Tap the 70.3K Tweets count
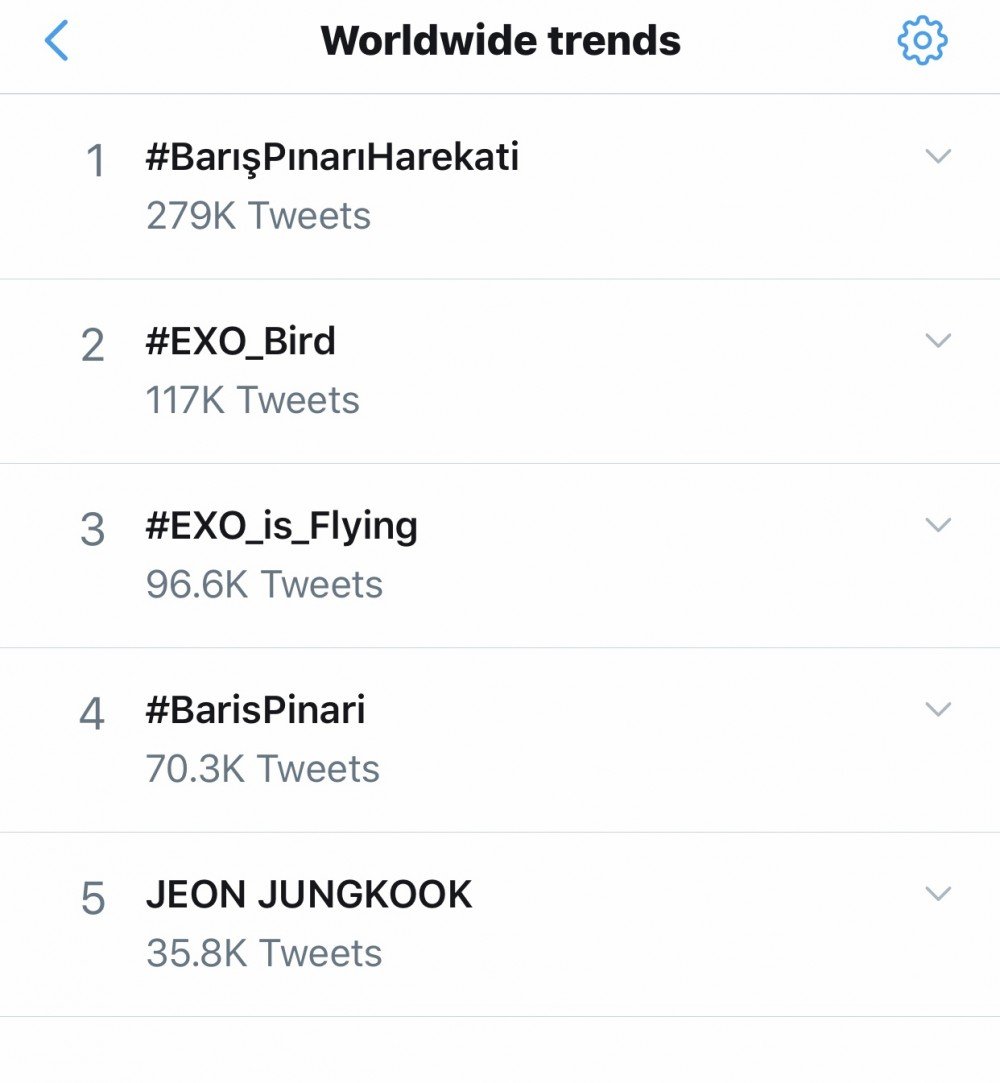The width and height of the screenshot is (1000, 1083). point(262,769)
